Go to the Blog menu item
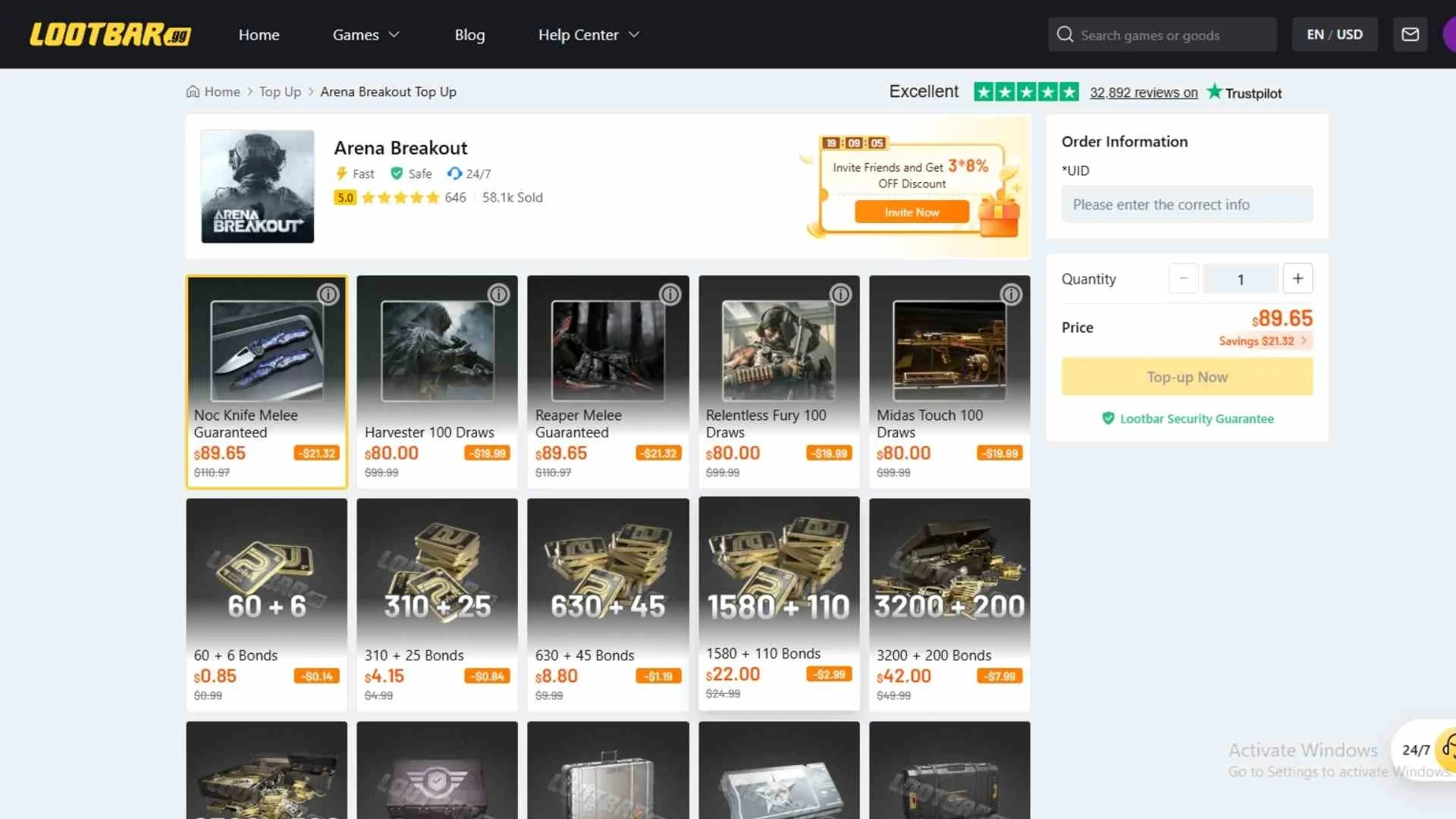Viewport: 1456px width, 819px height. tap(469, 35)
